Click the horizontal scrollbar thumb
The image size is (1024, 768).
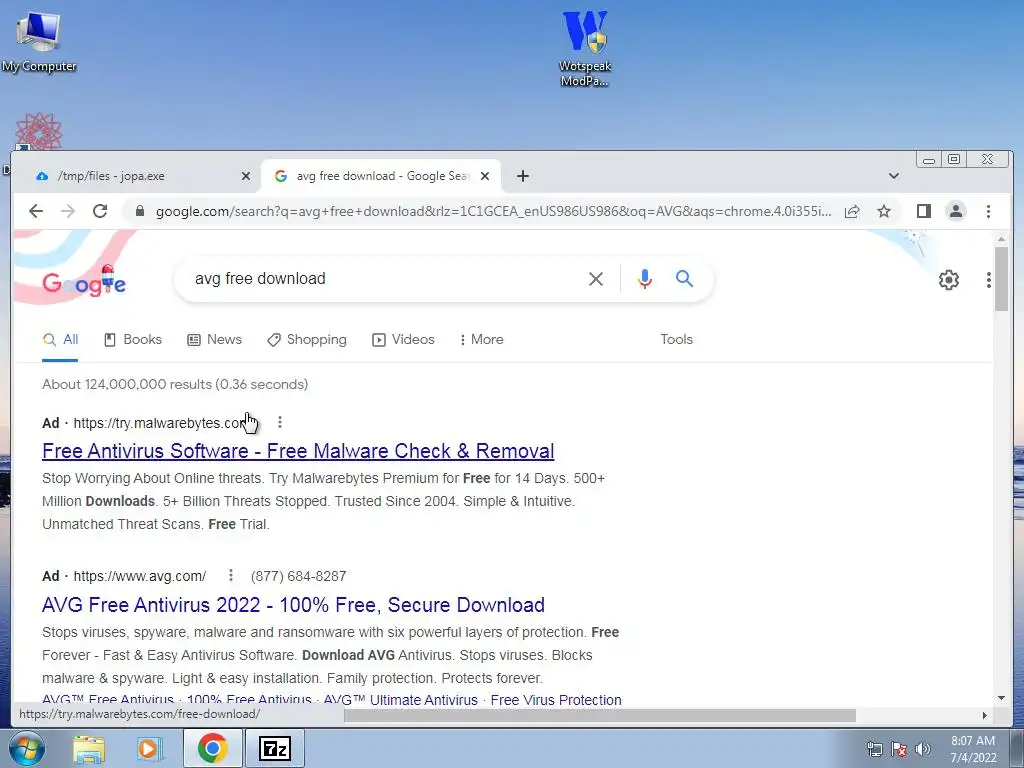coord(600,716)
